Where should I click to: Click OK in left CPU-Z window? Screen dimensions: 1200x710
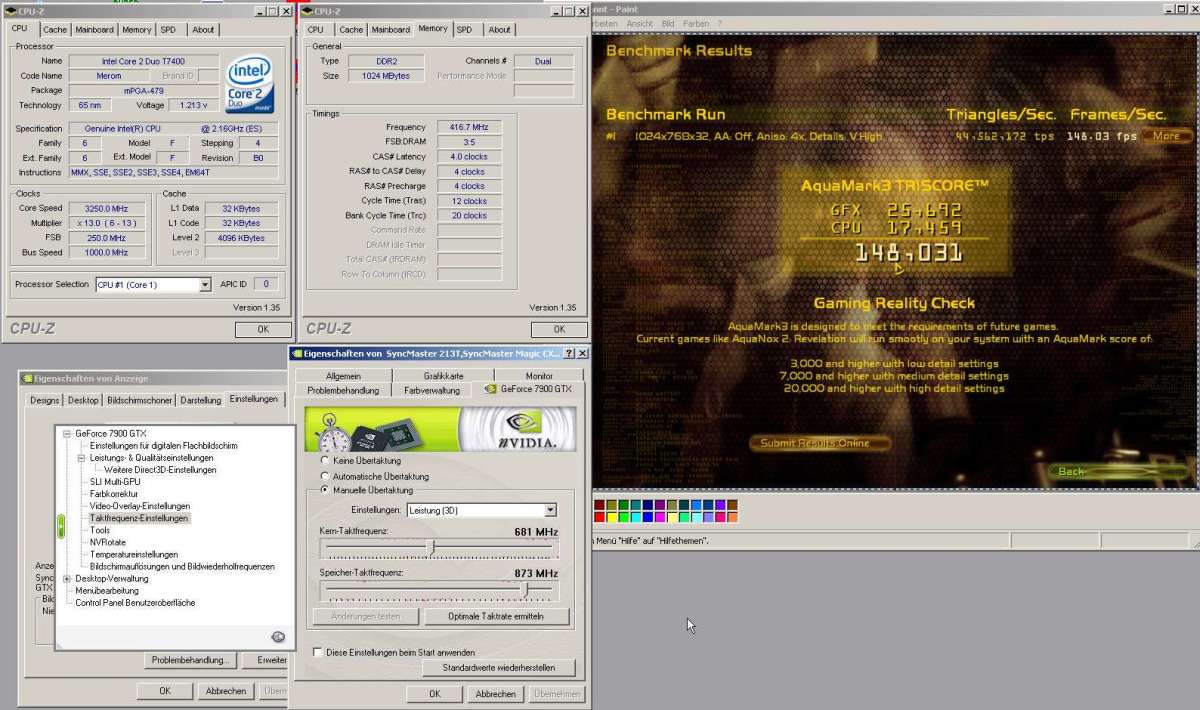[x=263, y=329]
